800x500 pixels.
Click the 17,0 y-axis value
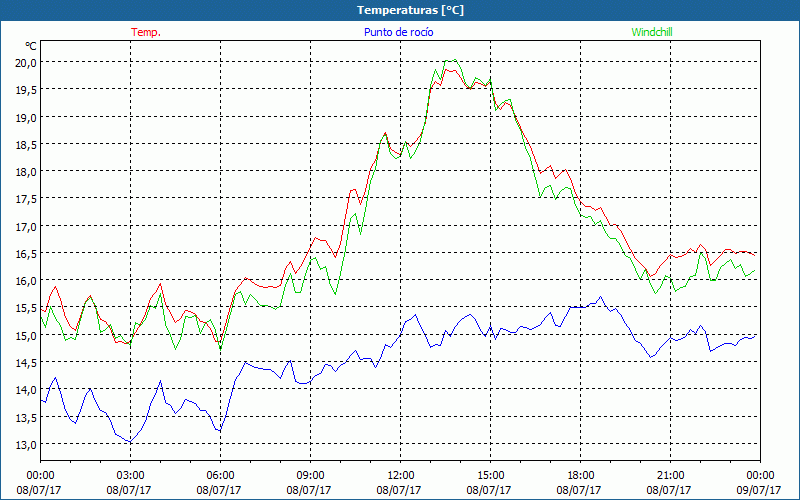click(x=26, y=227)
